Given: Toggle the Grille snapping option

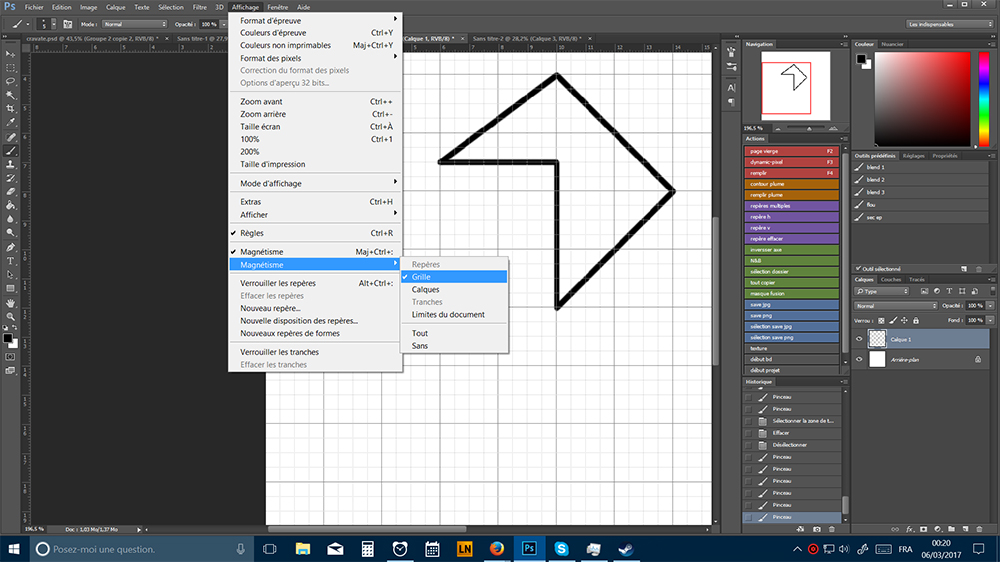Looking at the screenshot, I should pyautogui.click(x=421, y=277).
